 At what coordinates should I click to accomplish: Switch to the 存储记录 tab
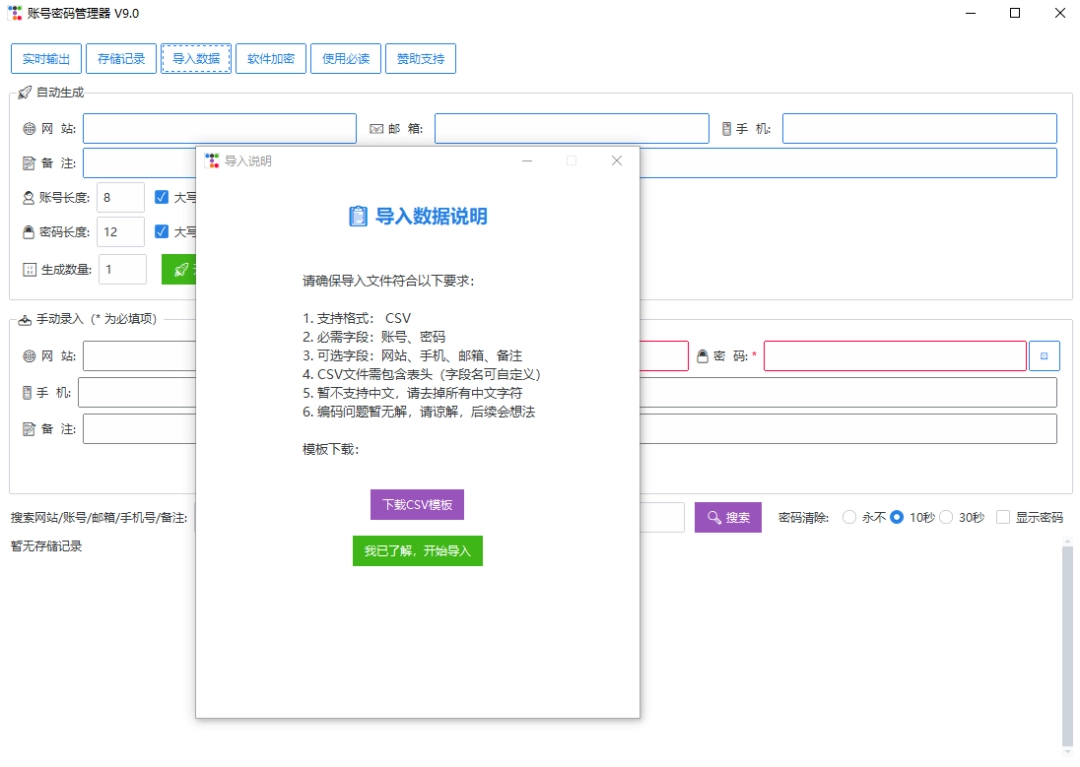pyautogui.click(x=121, y=59)
